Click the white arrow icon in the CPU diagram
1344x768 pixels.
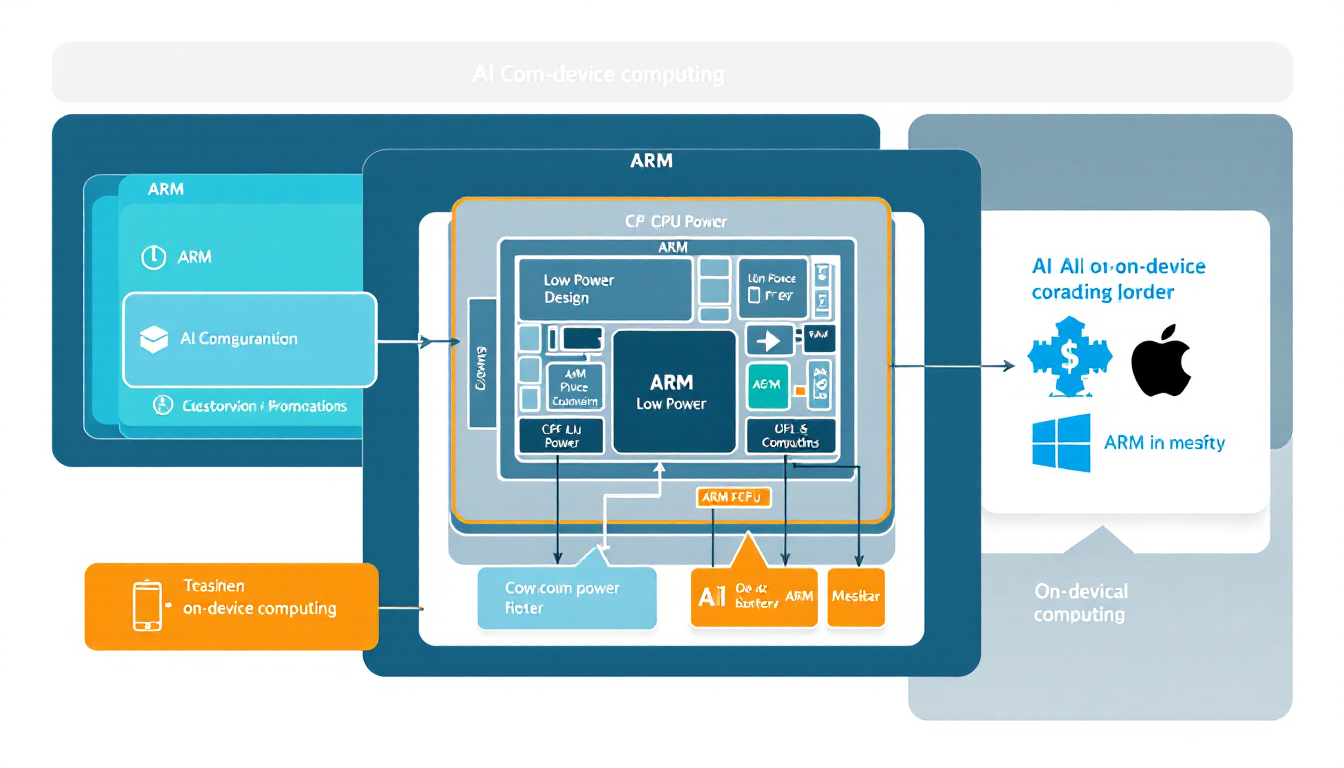[x=770, y=340]
